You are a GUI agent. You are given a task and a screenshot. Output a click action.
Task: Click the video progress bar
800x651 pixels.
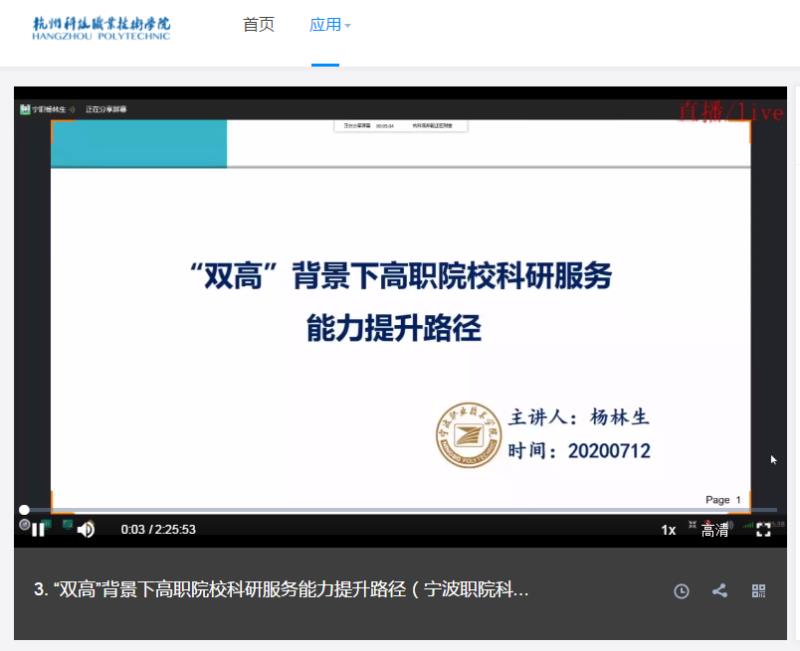coord(400,510)
